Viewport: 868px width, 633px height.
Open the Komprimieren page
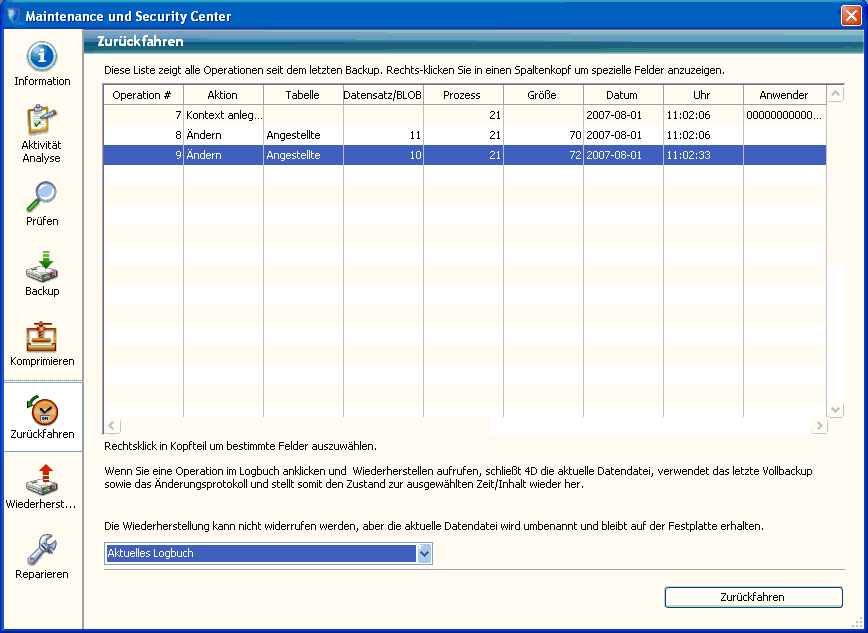pyautogui.click(x=42, y=342)
